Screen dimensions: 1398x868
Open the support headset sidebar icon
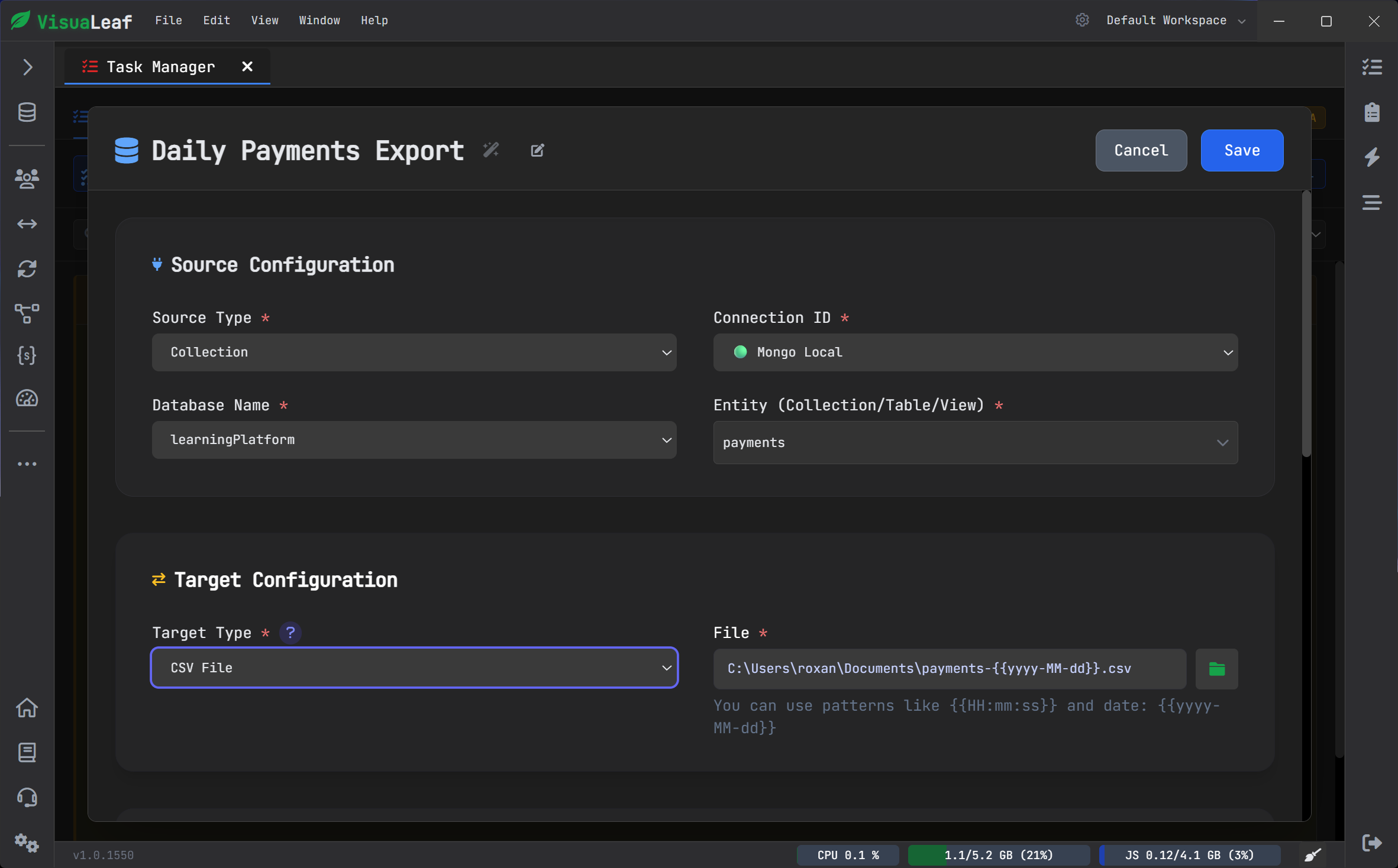click(x=27, y=798)
